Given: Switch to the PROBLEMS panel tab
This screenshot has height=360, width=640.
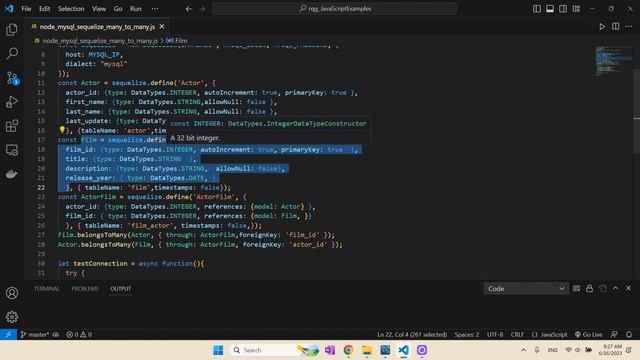Looking at the screenshot, I should click(85, 289).
